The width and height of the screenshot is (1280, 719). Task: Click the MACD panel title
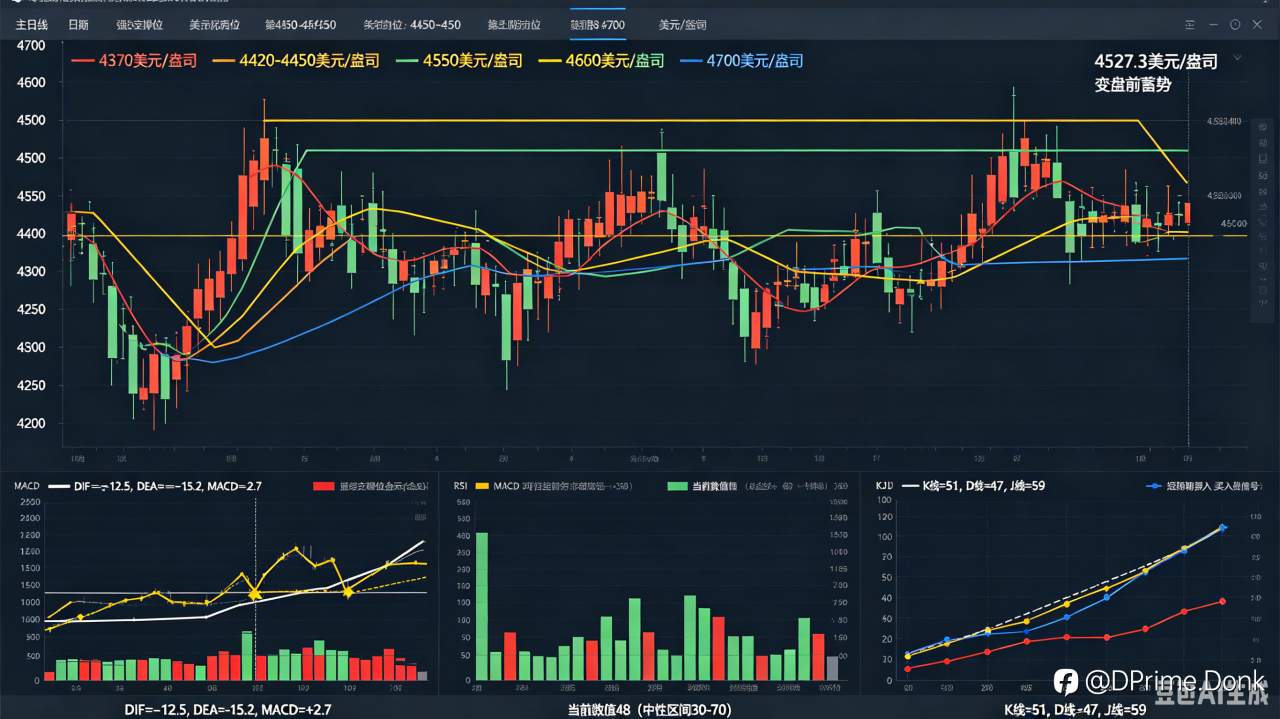pos(27,485)
